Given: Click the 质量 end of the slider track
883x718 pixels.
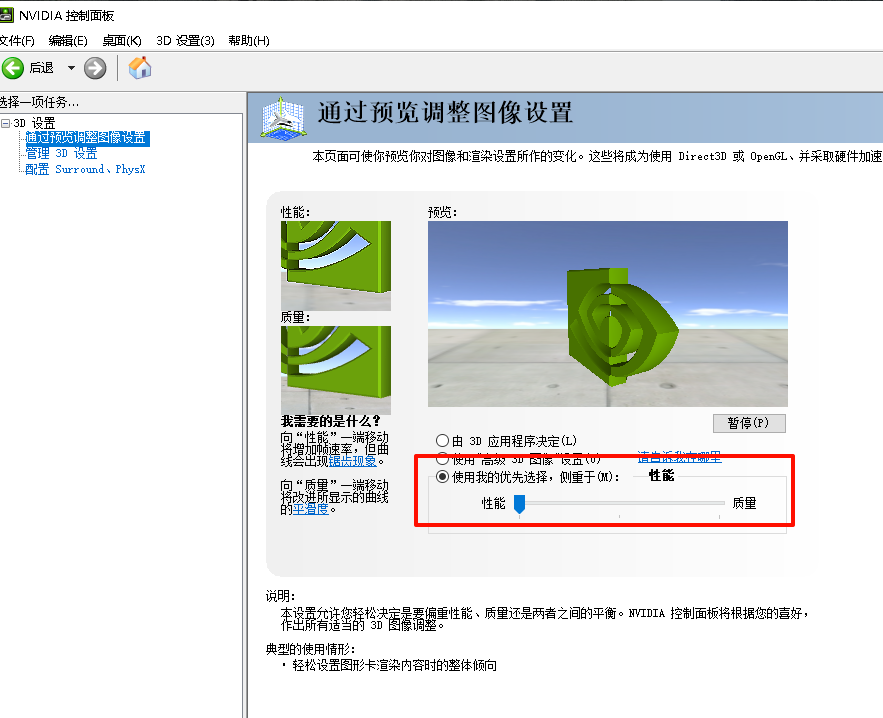Looking at the screenshot, I should click(x=721, y=503).
